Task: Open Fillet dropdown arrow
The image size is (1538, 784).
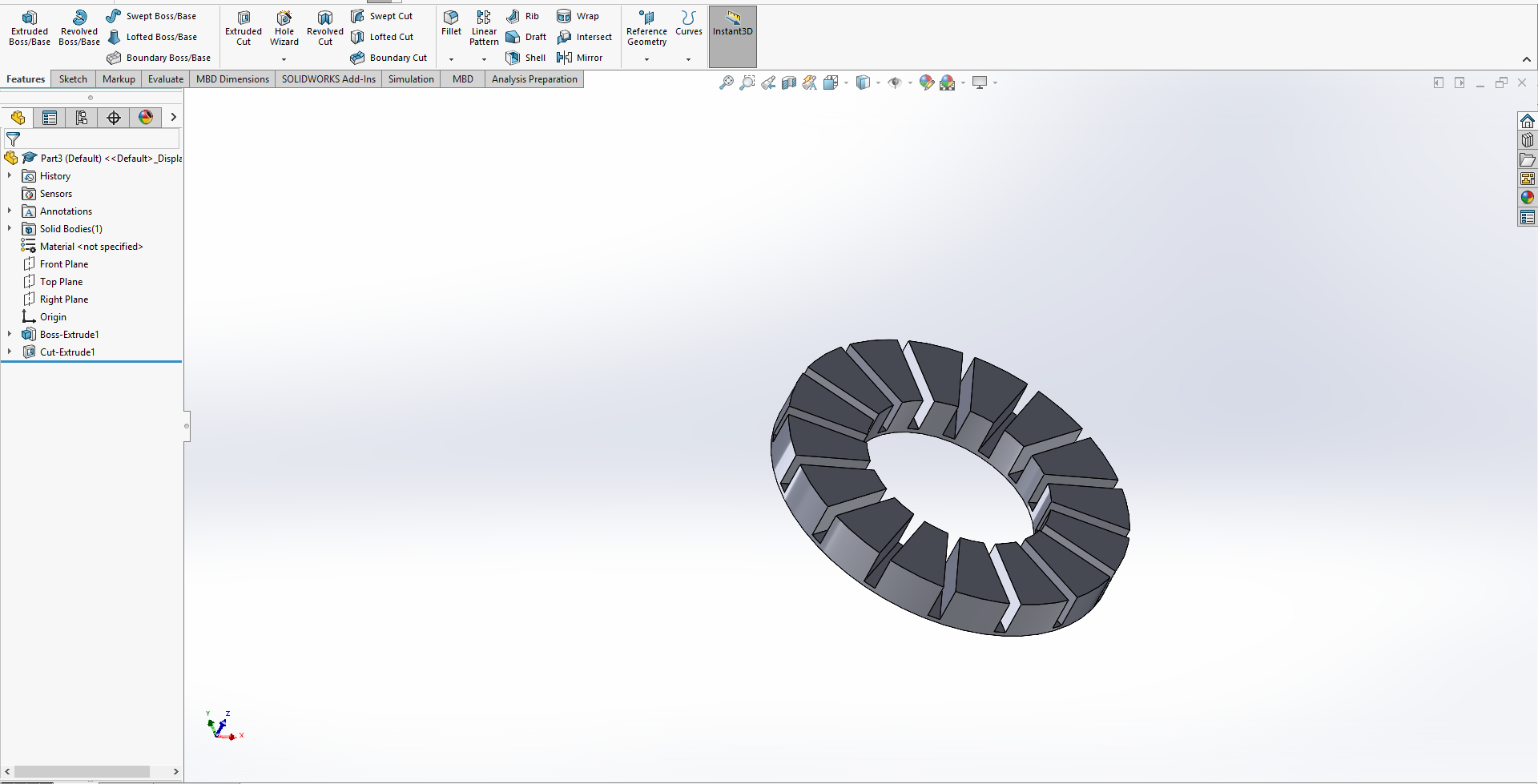Action: pos(451,59)
